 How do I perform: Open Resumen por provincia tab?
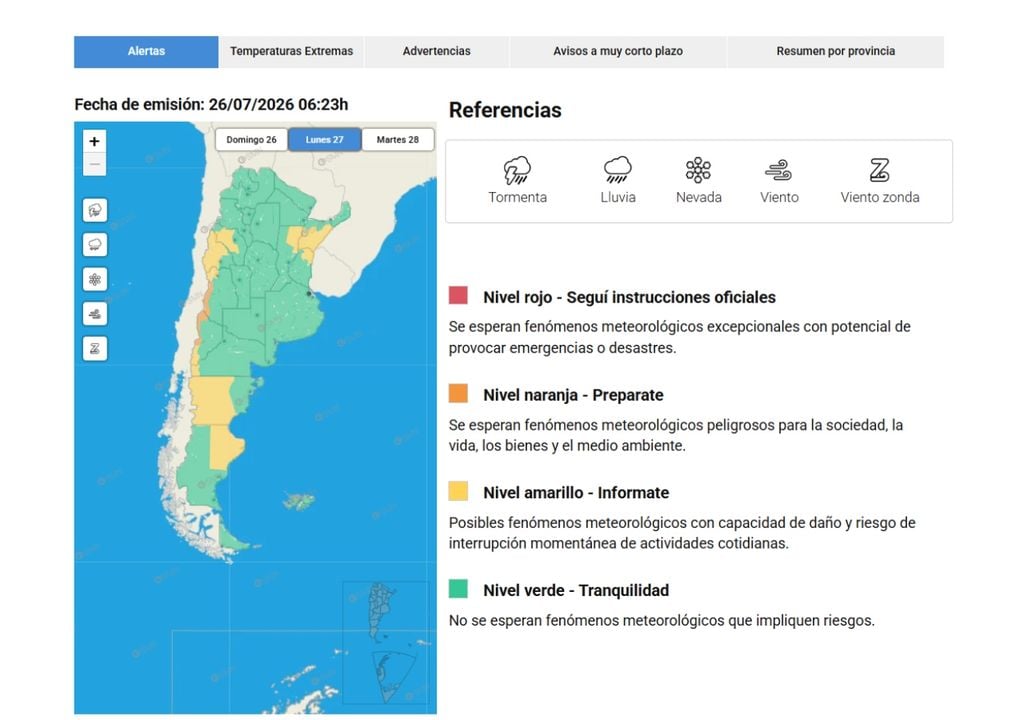click(835, 52)
